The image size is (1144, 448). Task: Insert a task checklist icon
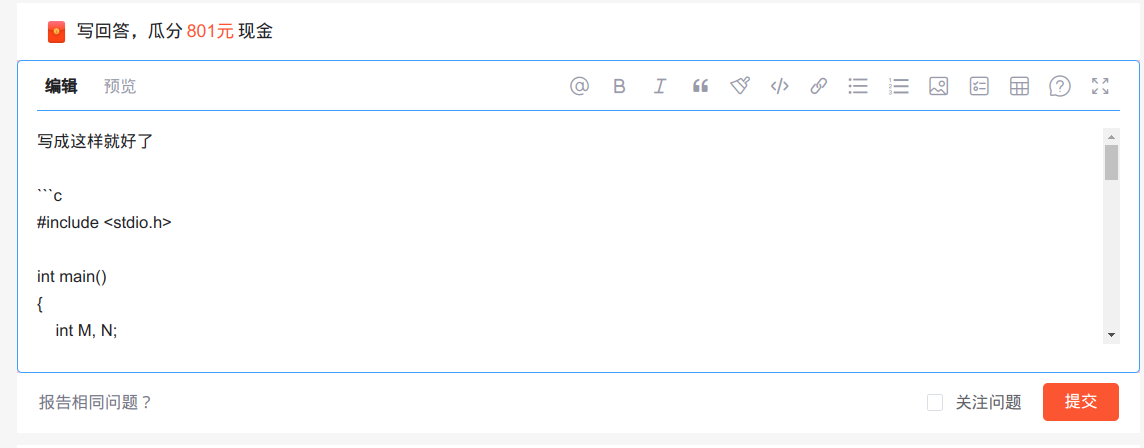click(978, 86)
